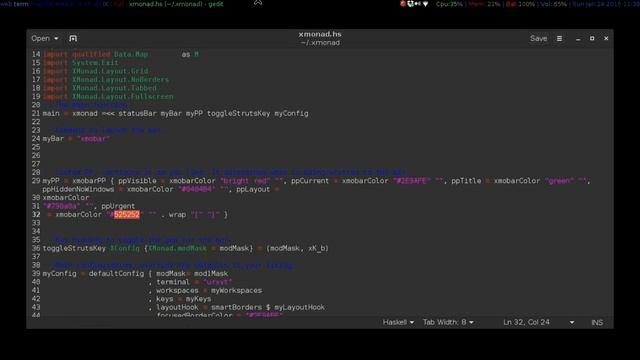
Task: Close the gedit window
Action: [x=606, y=38]
